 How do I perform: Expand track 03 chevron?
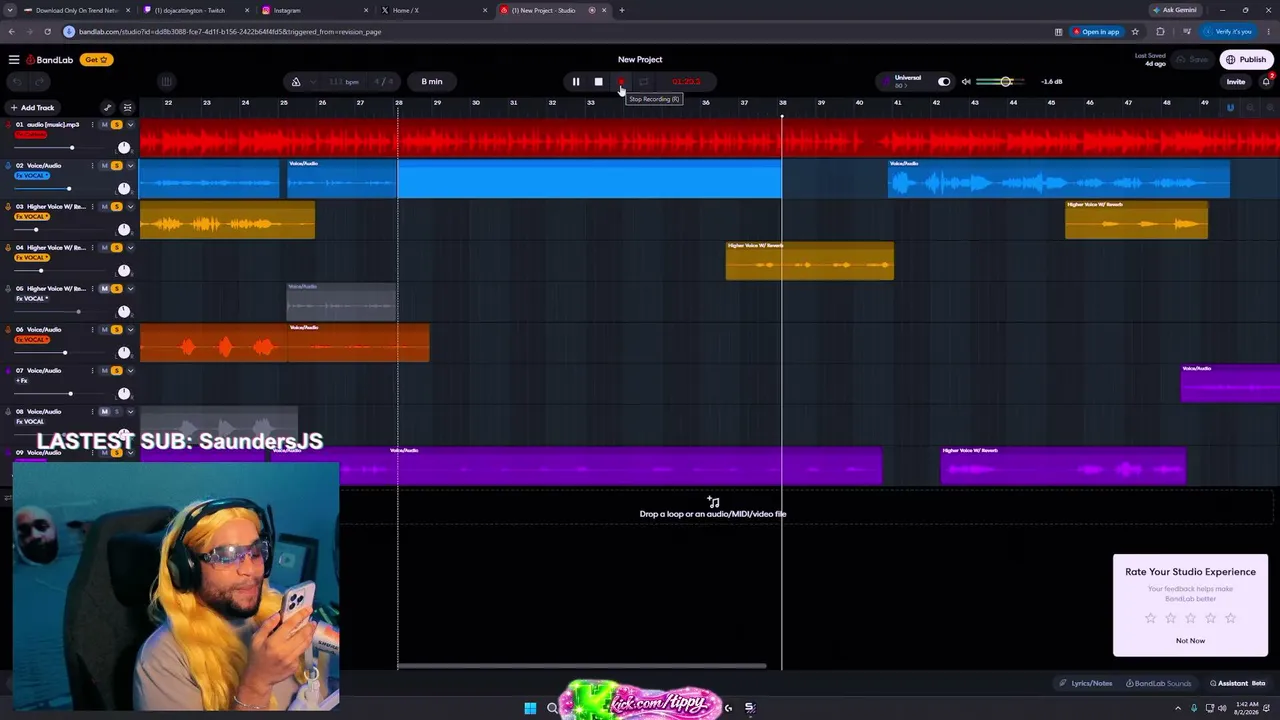[x=130, y=207]
